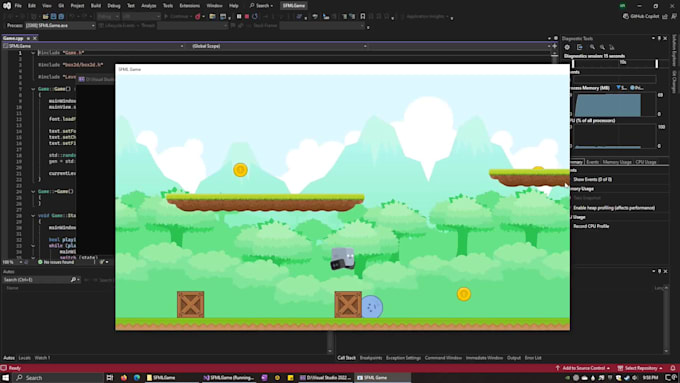Image resolution: width=680 pixels, height=383 pixels.
Task: Open the Solution Explorer side tab
Action: tap(674, 50)
